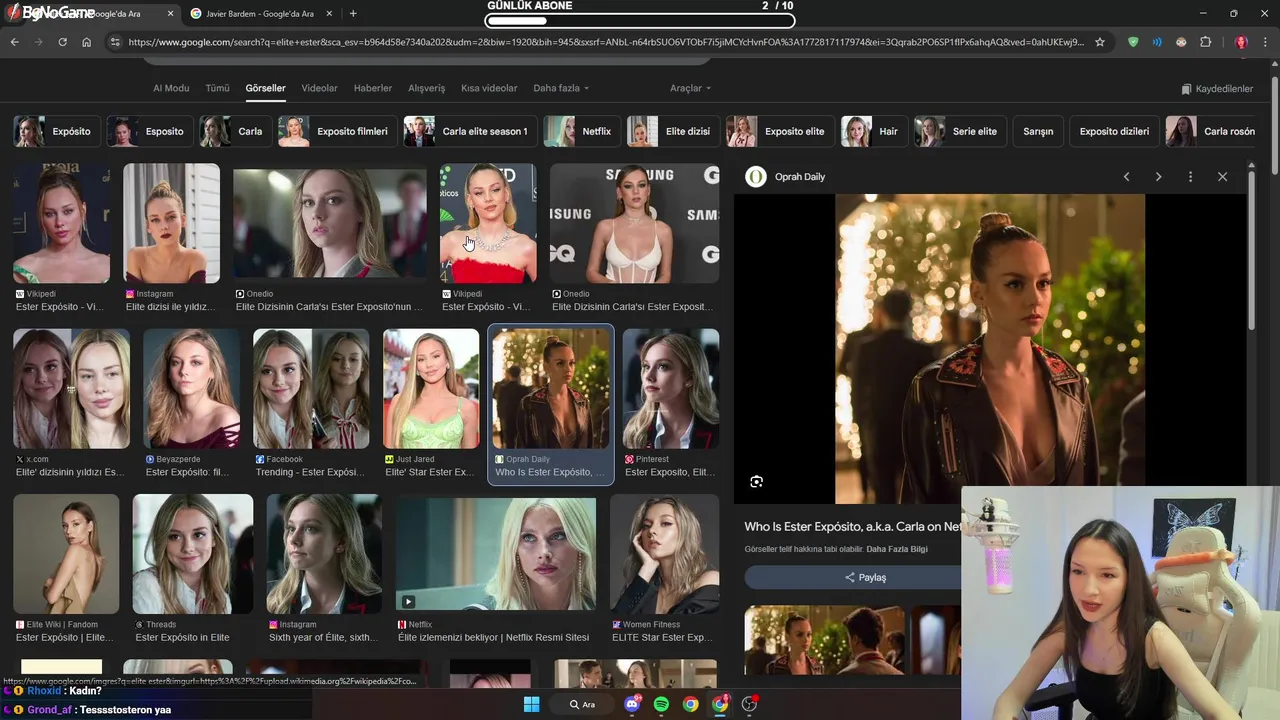Filter by Carla elite season 1 chip
1280x720 pixels.
tap(470, 131)
